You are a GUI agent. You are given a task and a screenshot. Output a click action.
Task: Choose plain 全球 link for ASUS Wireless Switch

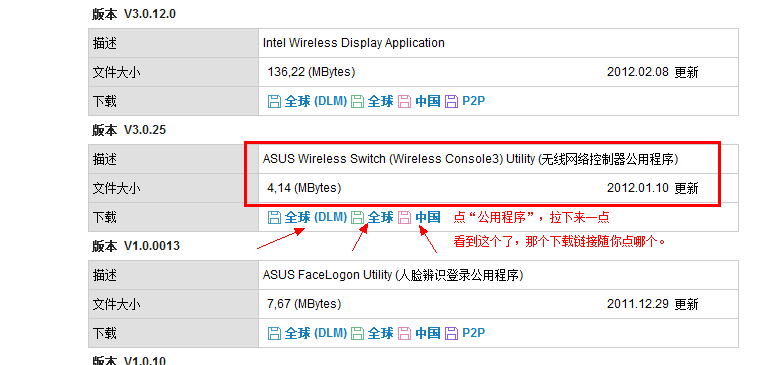pos(381,217)
